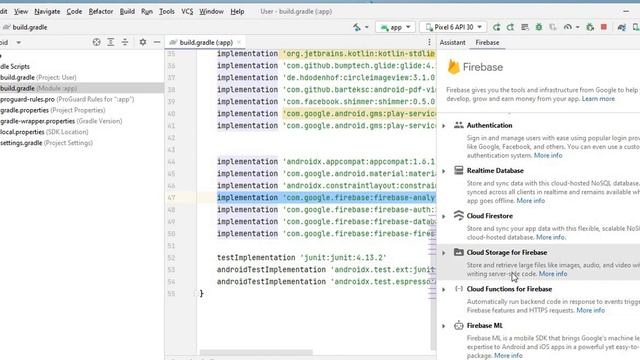Screen dimensions: 640x360
Task: Click the green Debug app bug icon
Action: pos(539,27)
